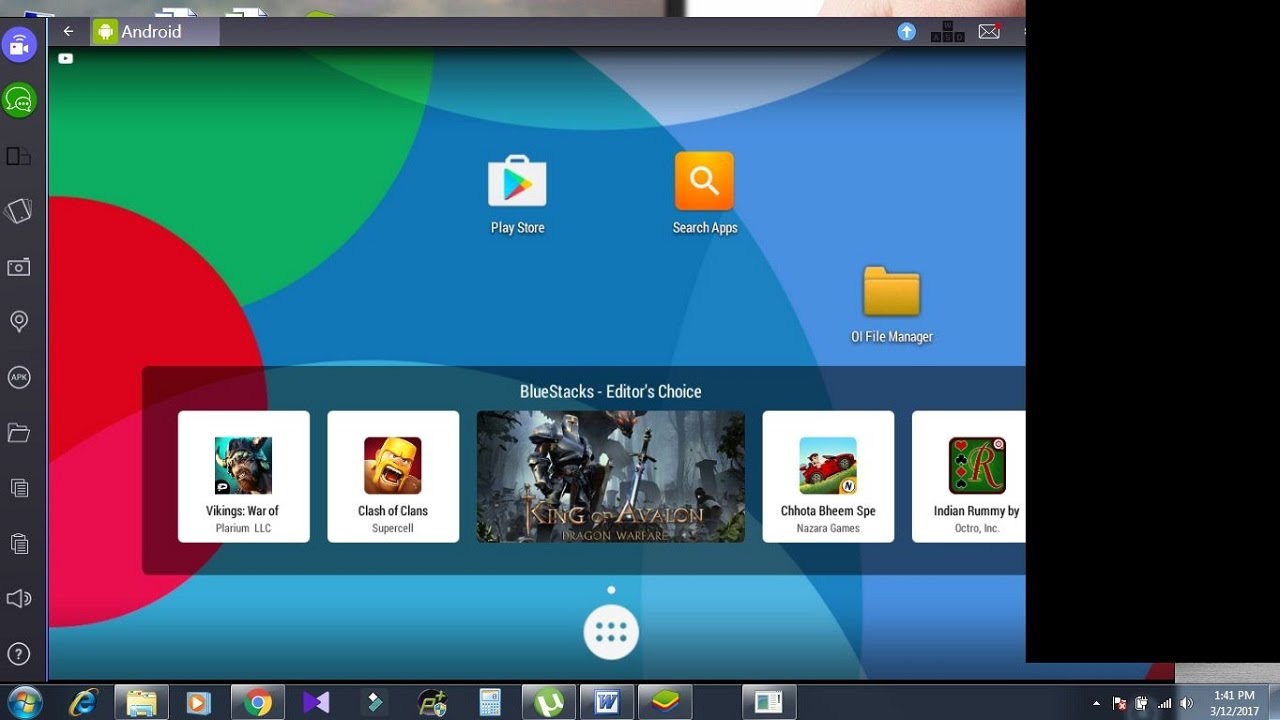Click the back arrow in BlueStacks title bar
1280x720 pixels.
tap(68, 31)
